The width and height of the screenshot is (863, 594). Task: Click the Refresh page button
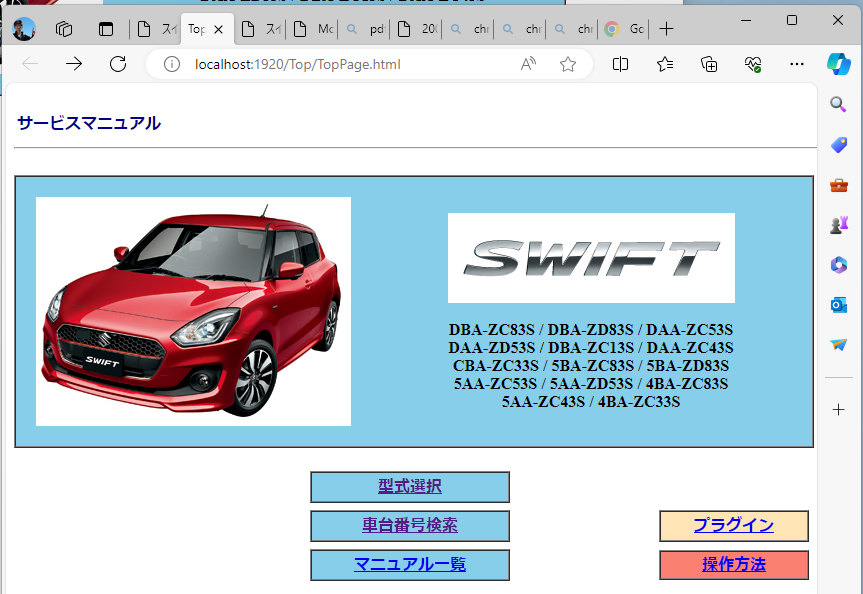(x=118, y=65)
